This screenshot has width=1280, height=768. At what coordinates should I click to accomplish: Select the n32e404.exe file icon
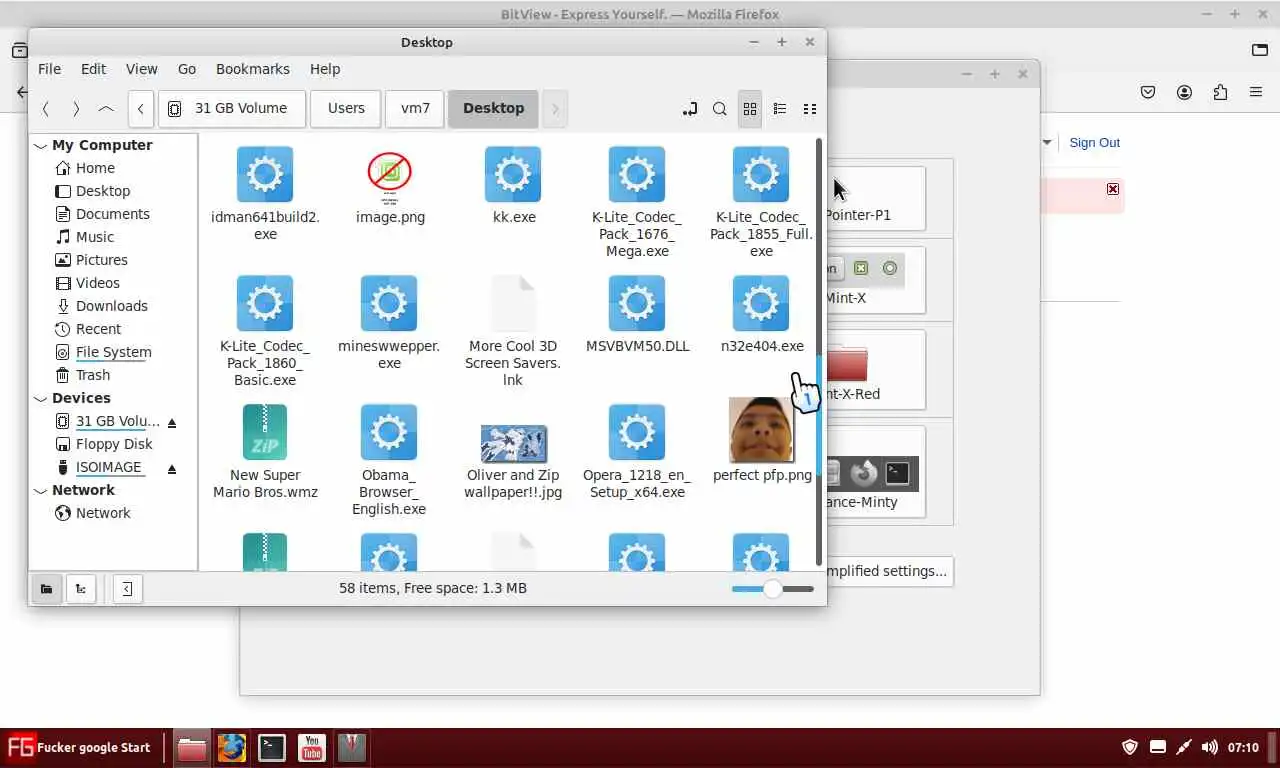pos(761,304)
